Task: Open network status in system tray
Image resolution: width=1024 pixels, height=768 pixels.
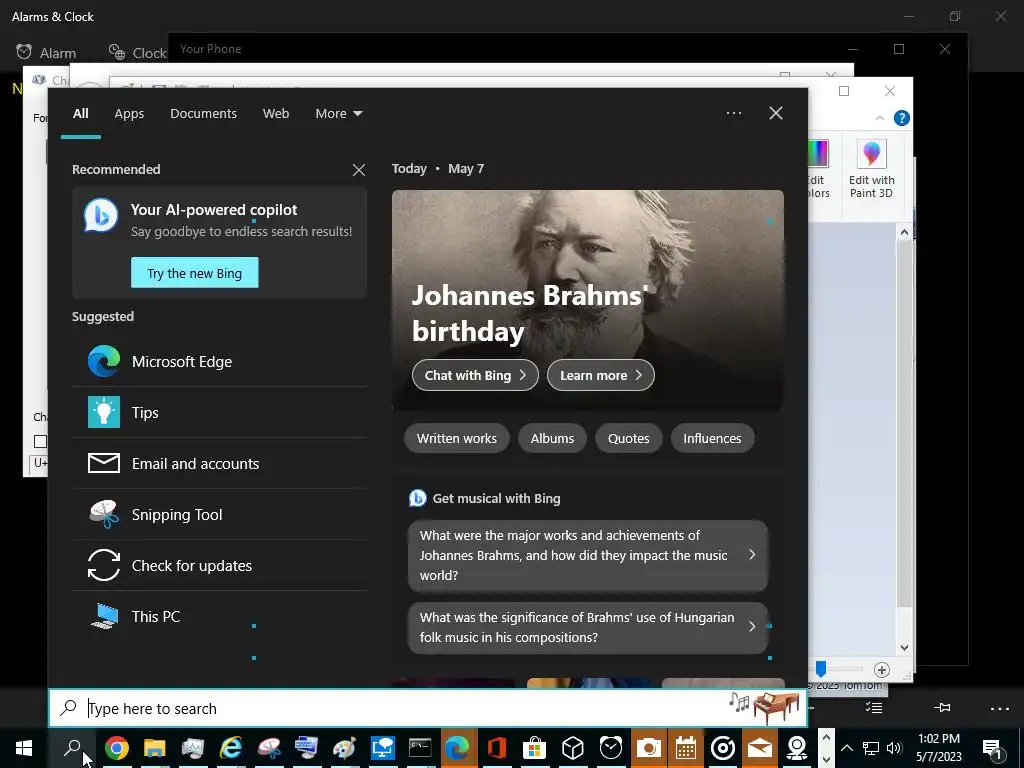Action: (x=871, y=748)
